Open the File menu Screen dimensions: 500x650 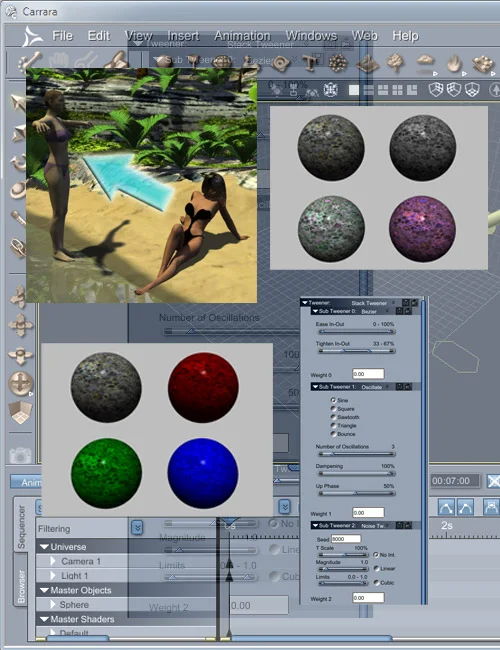[62, 36]
